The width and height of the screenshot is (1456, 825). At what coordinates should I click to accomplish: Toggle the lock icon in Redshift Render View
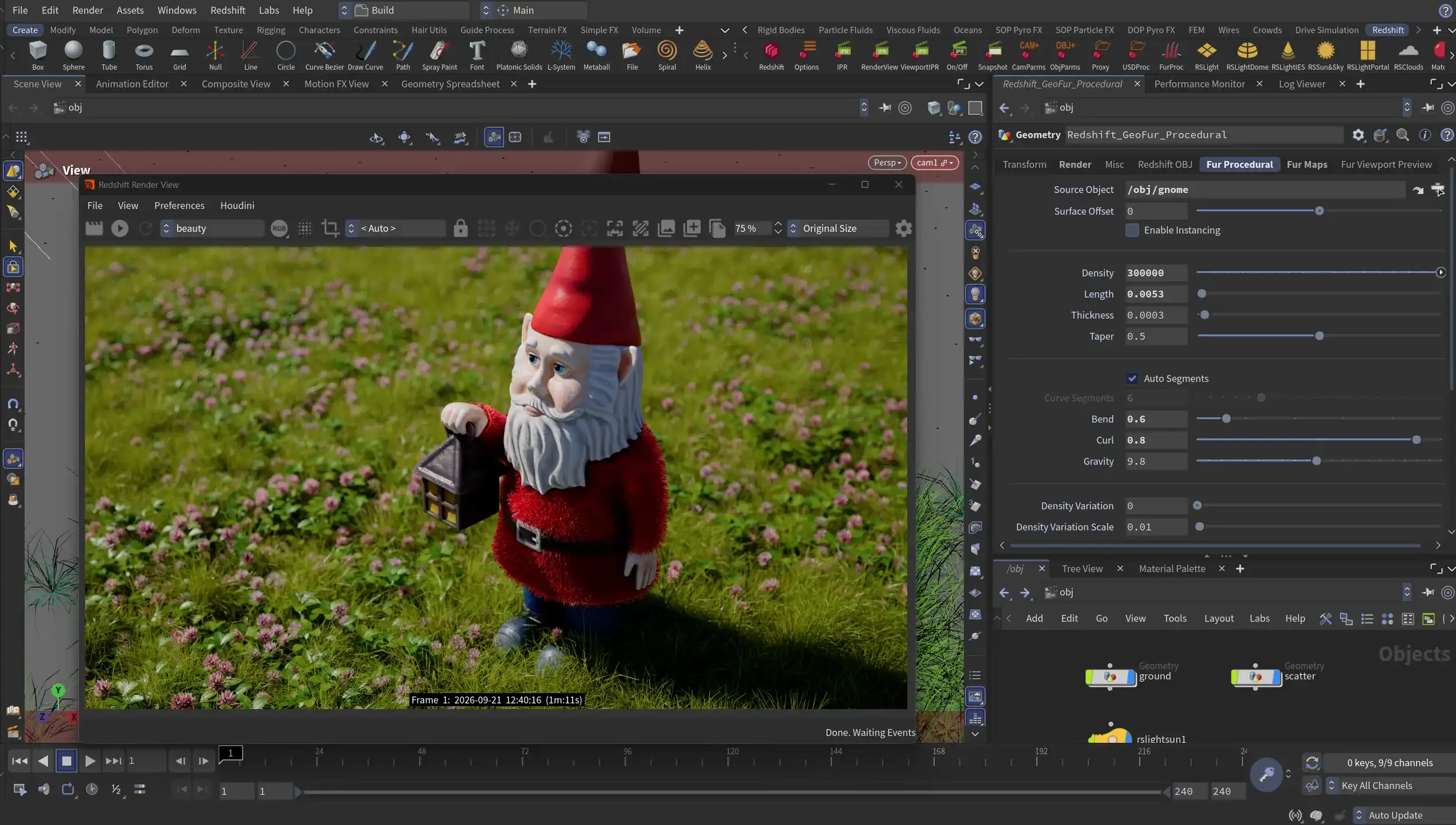pyautogui.click(x=460, y=228)
